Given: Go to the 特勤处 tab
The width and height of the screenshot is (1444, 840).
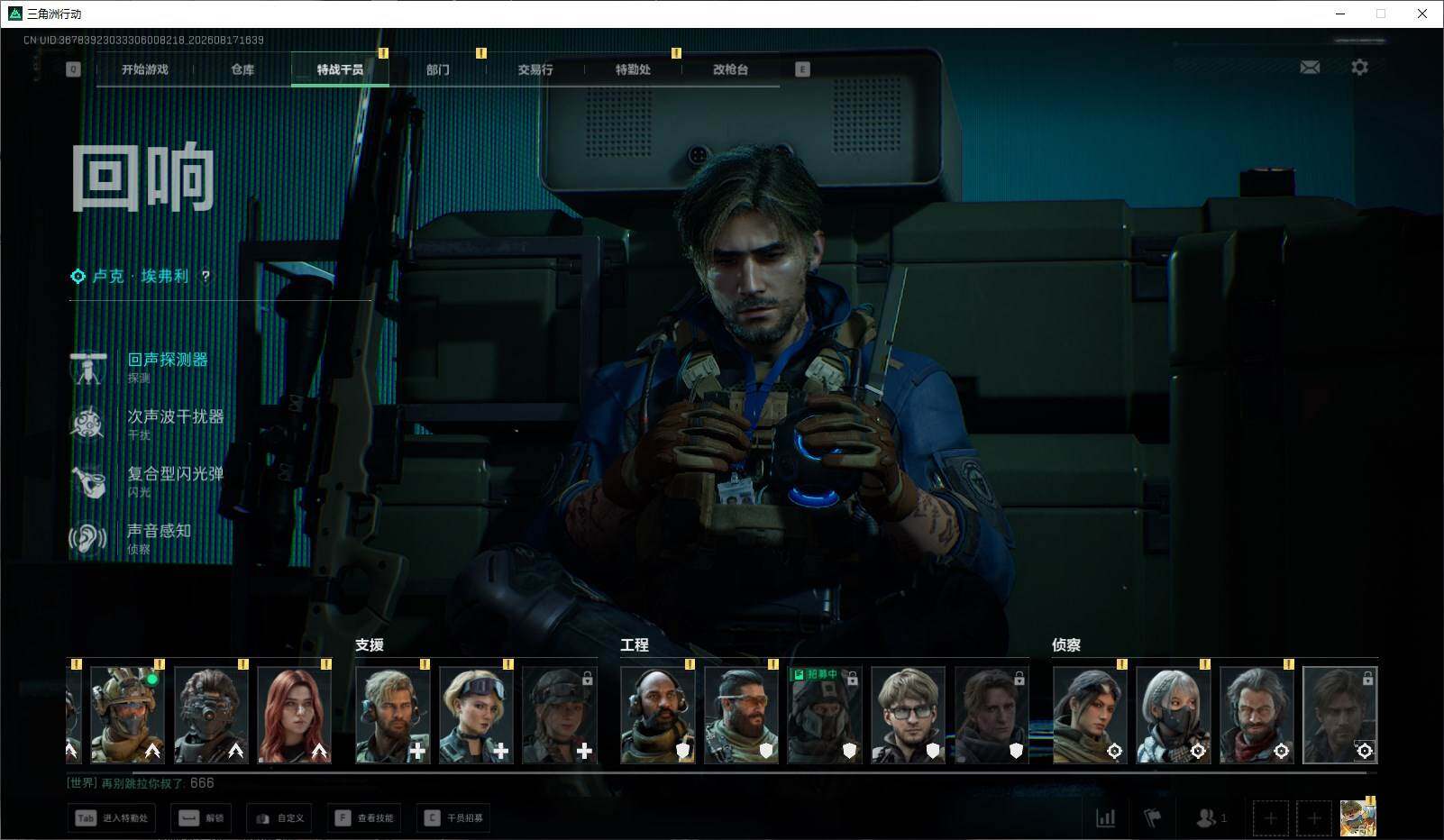Looking at the screenshot, I should point(633,69).
